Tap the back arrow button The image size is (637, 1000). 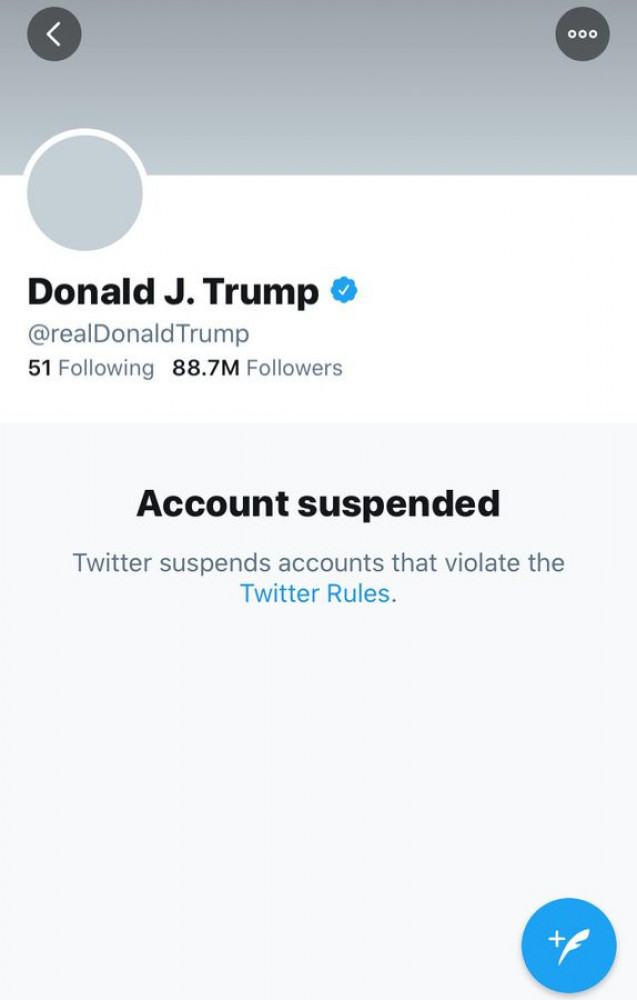(54, 35)
